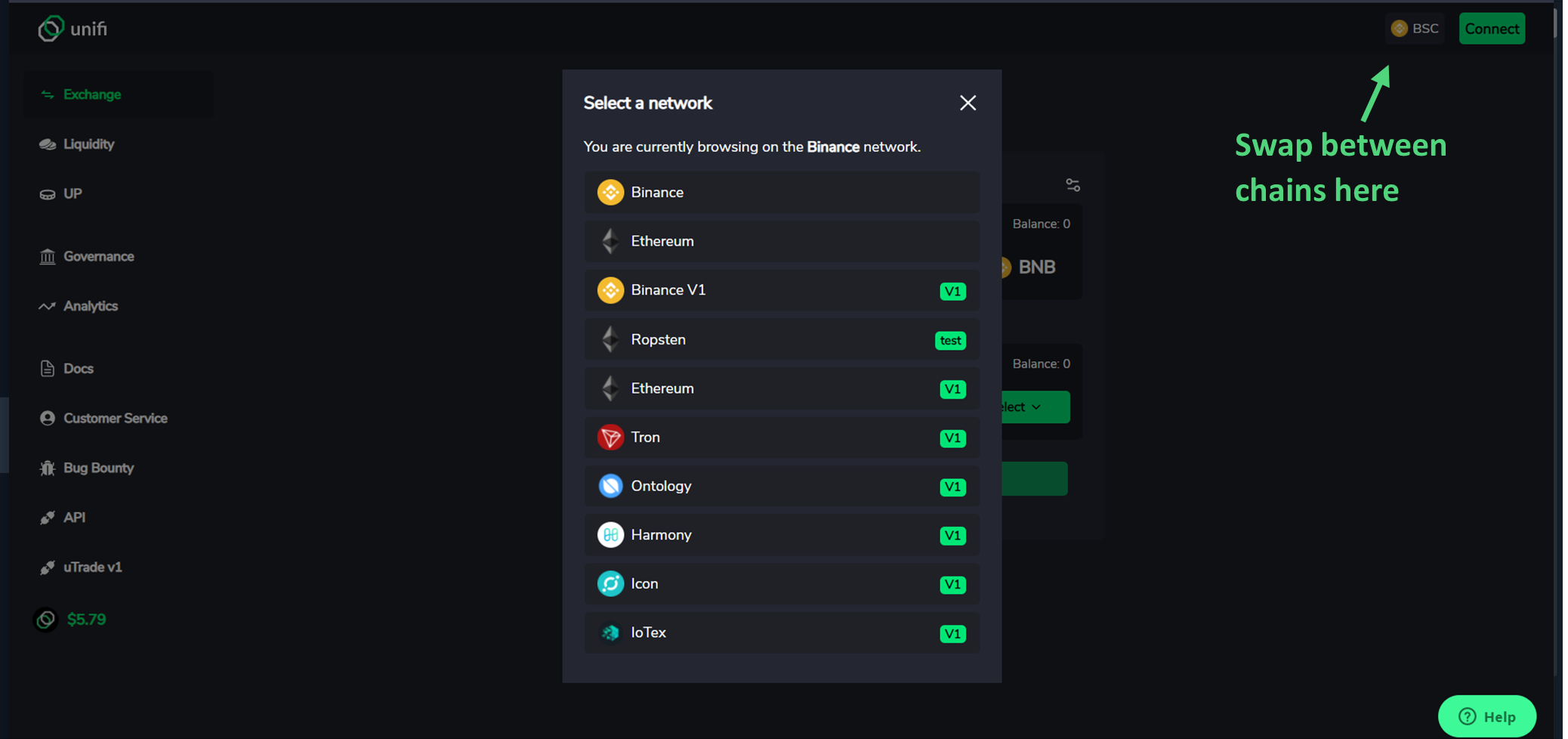Close the Select a network dialog
Image resolution: width=1568 pixels, height=739 pixels.
pos(968,103)
